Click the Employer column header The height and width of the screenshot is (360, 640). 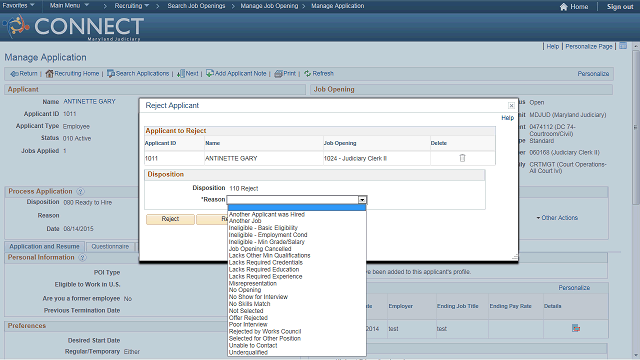(x=400, y=306)
